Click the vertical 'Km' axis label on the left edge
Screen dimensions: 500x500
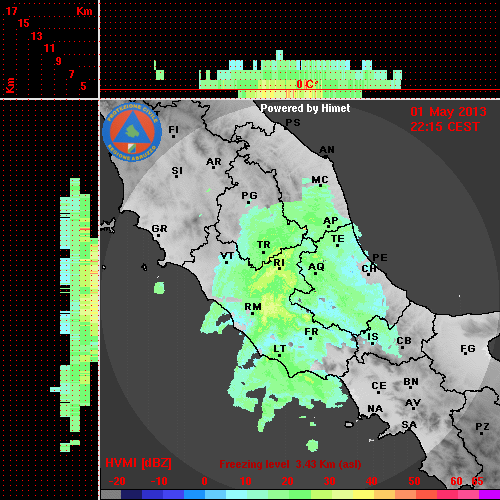[10, 85]
